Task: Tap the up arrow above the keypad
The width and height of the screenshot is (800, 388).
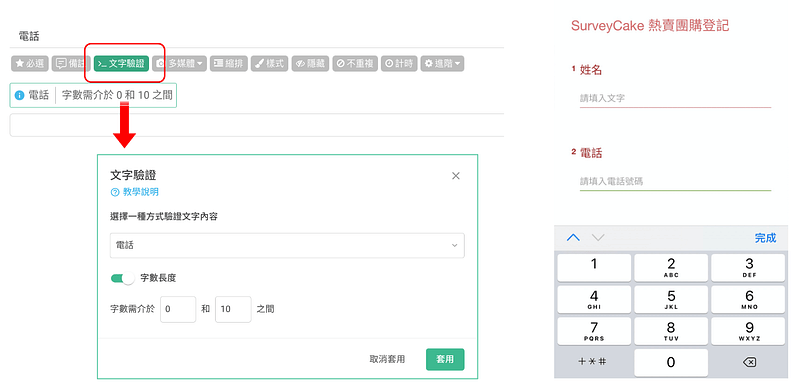Action: [x=573, y=237]
